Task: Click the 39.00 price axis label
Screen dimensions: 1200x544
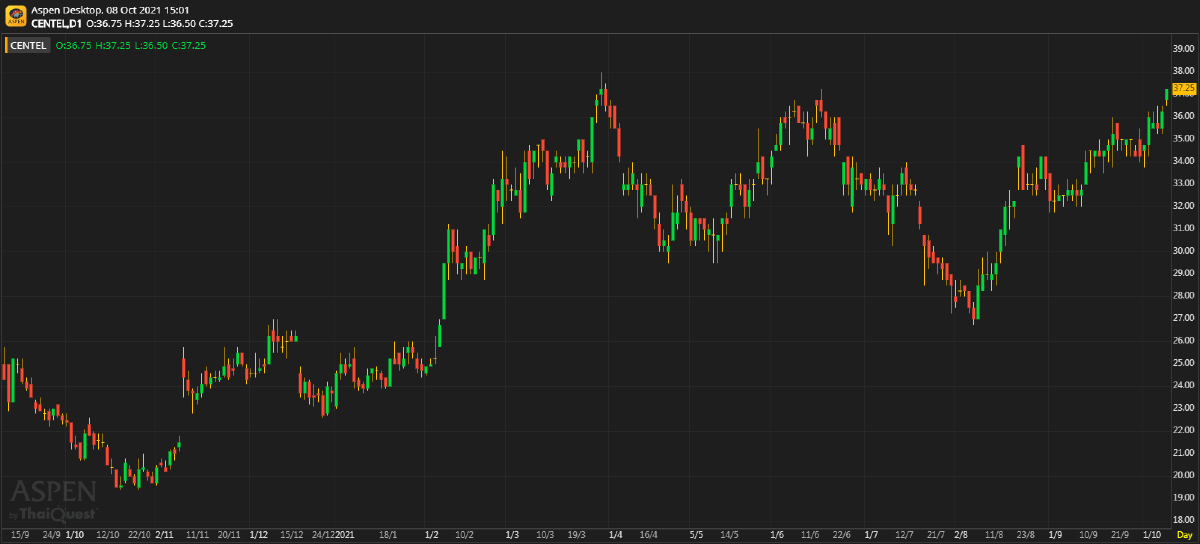Action: (1184, 48)
